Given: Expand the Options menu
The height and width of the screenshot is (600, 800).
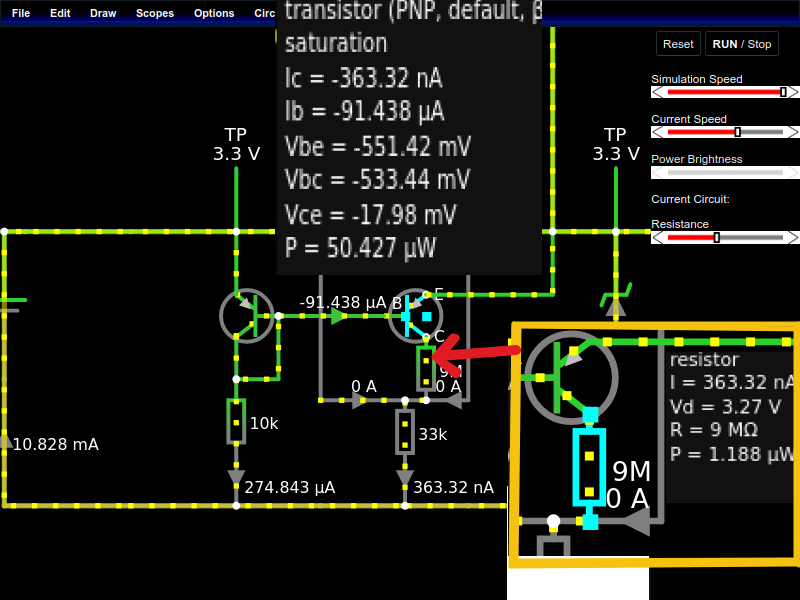Looking at the screenshot, I should click(x=214, y=13).
